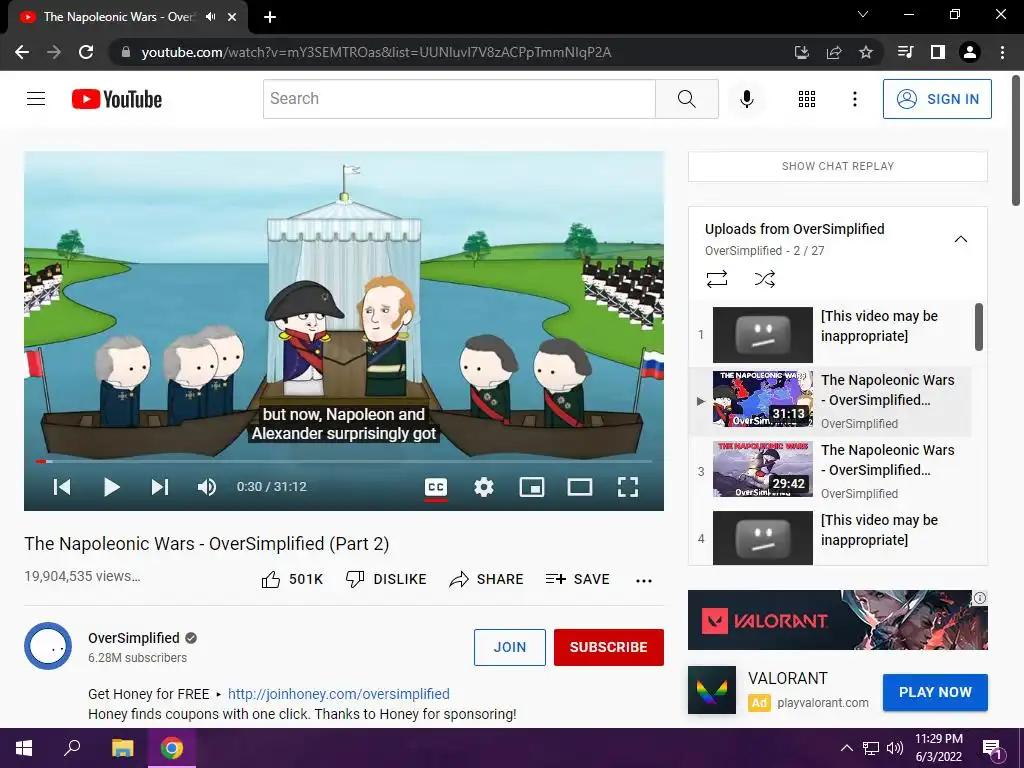Skip to previous video in player

pos(62,487)
